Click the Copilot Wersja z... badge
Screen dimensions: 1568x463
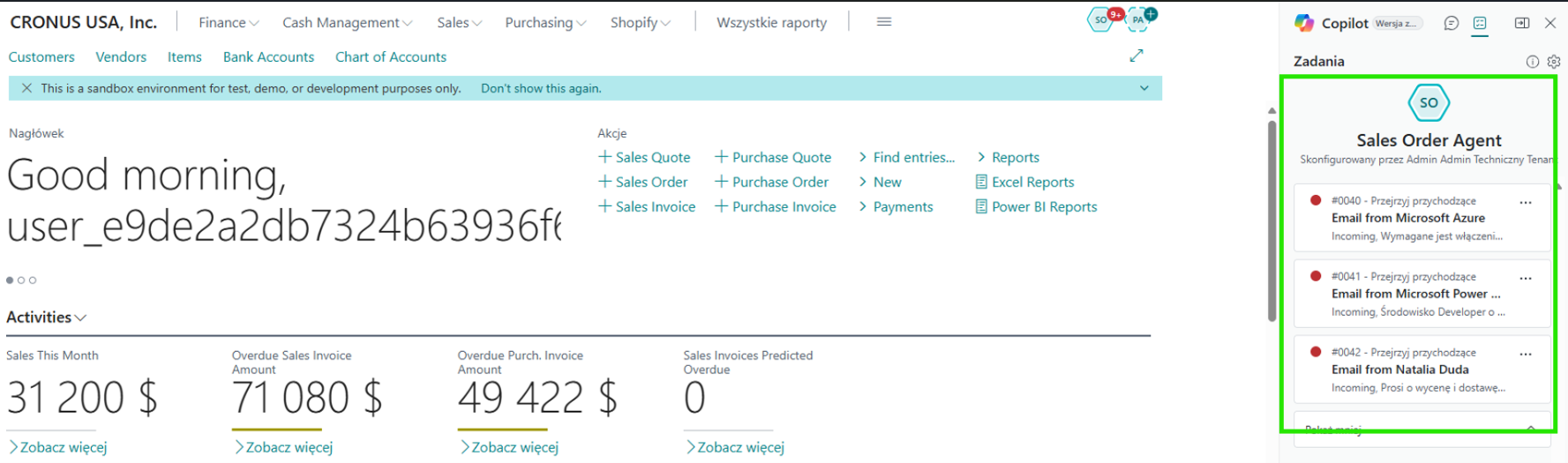[x=1399, y=24]
